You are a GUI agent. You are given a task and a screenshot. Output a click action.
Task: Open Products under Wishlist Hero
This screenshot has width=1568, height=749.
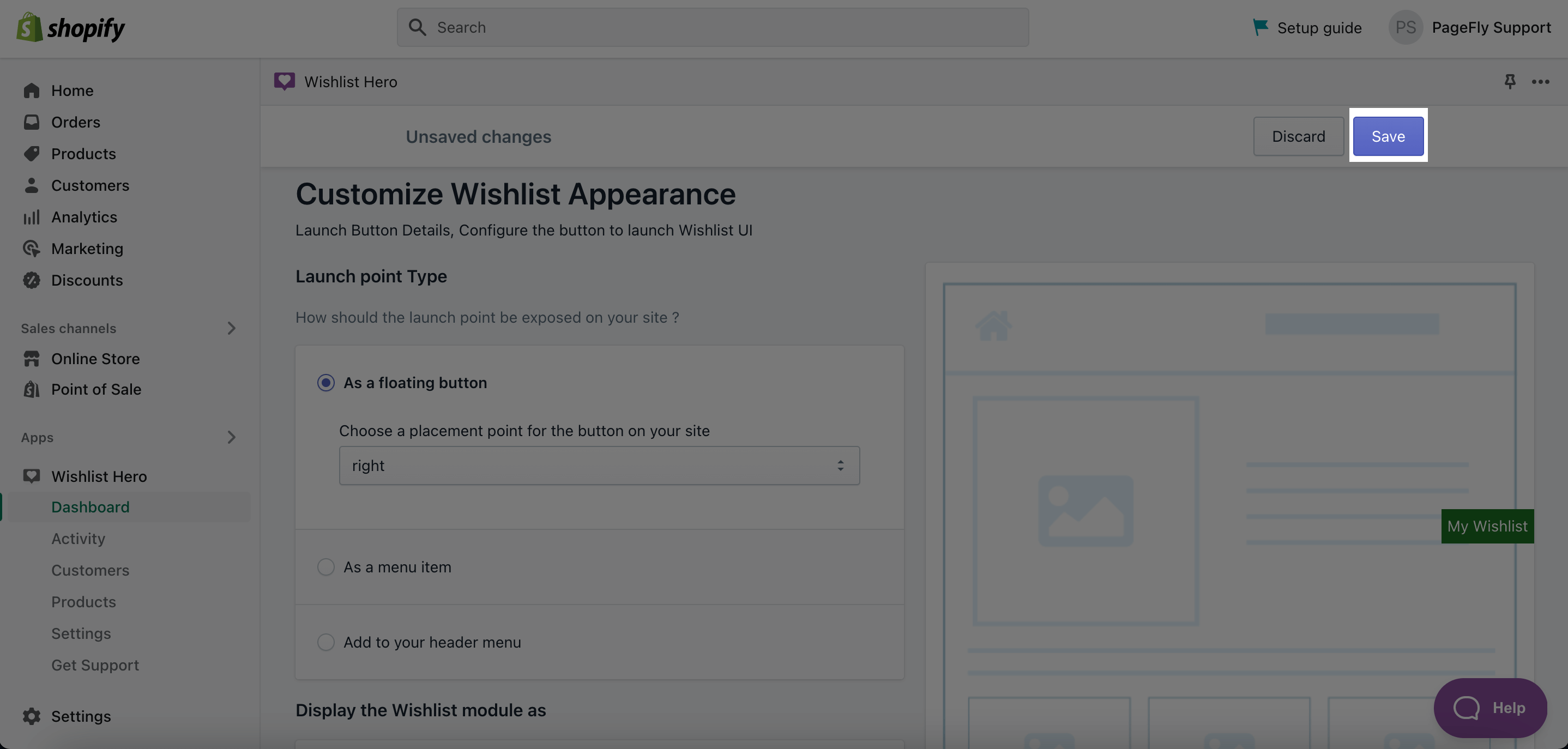[x=83, y=602]
